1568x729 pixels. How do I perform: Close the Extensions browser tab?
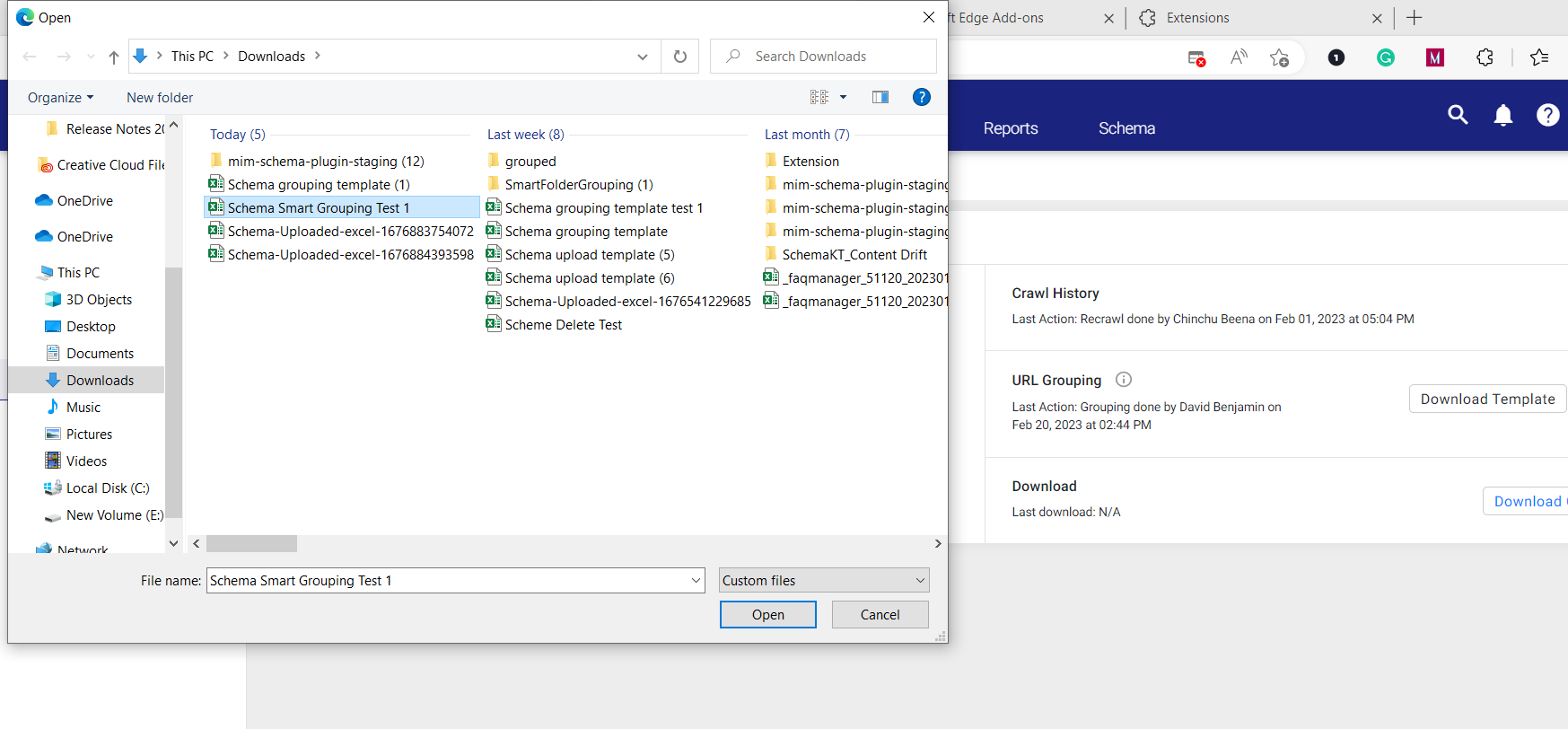pos(1377,18)
